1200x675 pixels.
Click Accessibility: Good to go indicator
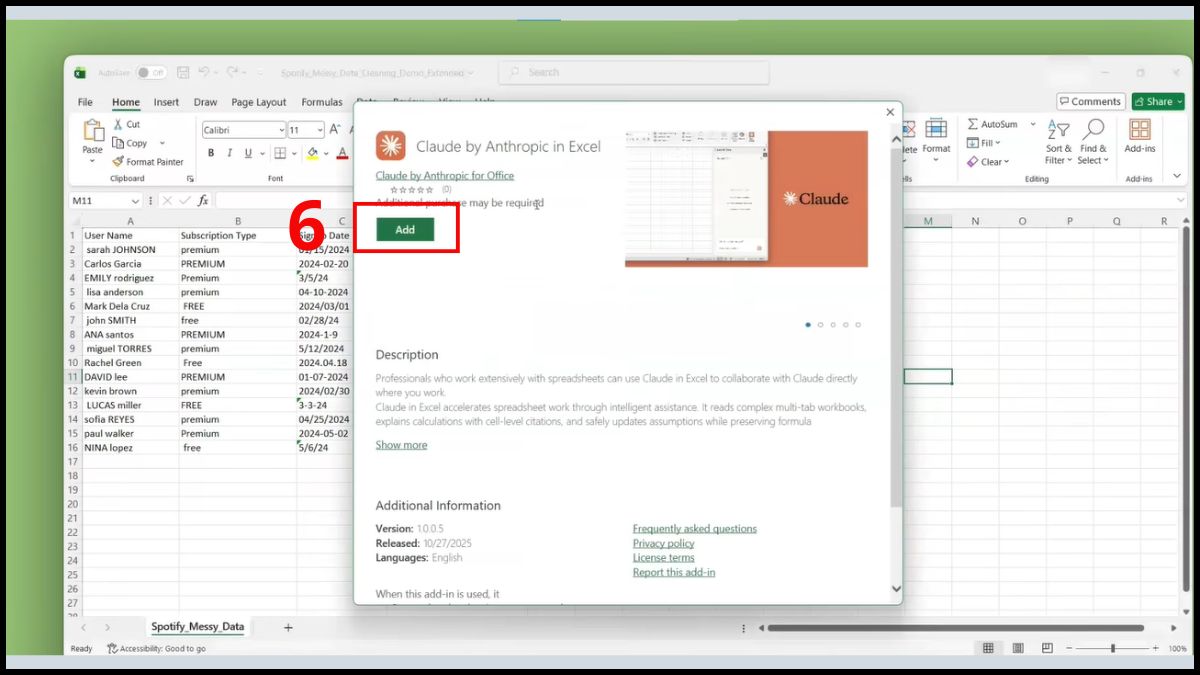click(x=156, y=648)
